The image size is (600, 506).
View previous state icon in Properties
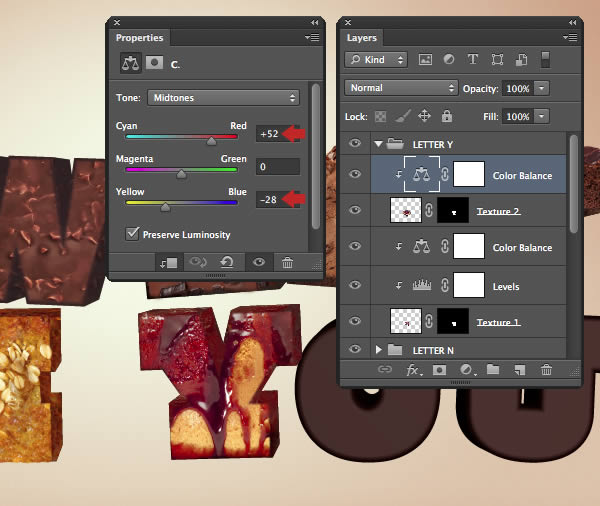(198, 262)
